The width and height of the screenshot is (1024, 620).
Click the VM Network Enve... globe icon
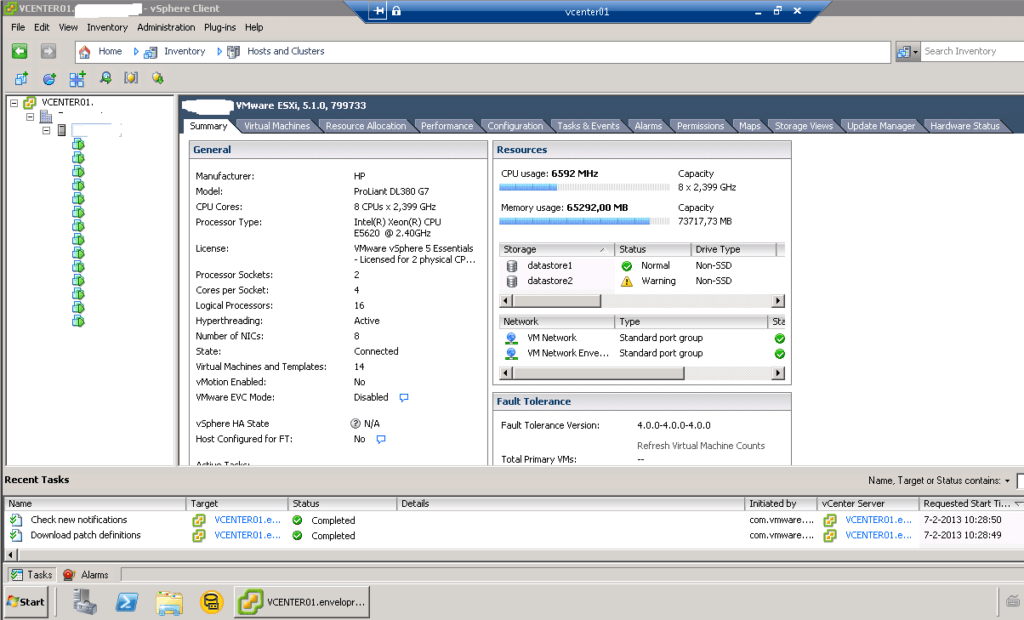[511, 353]
